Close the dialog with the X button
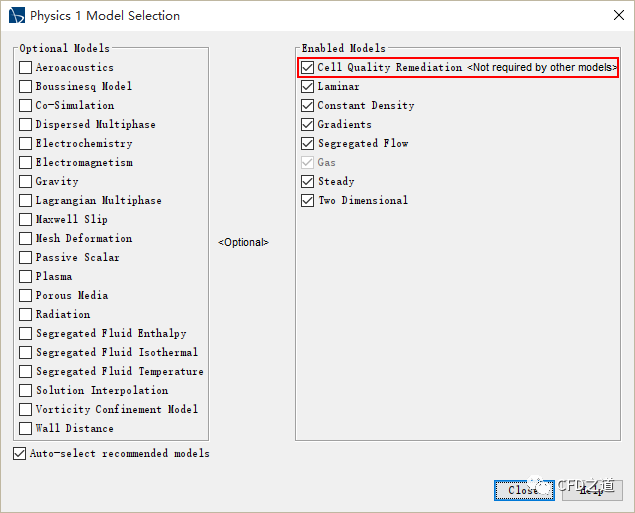This screenshot has height=513, width=635. tap(615, 16)
